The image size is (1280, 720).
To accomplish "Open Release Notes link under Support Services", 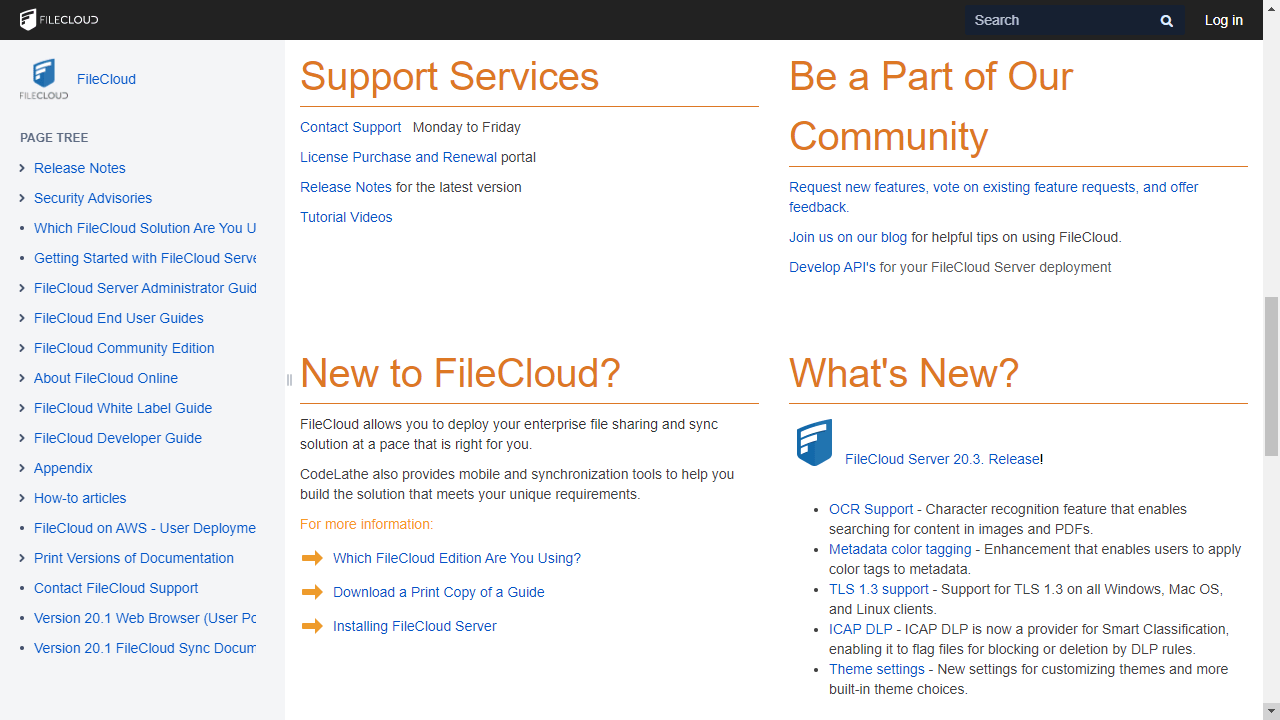I will pyautogui.click(x=346, y=187).
